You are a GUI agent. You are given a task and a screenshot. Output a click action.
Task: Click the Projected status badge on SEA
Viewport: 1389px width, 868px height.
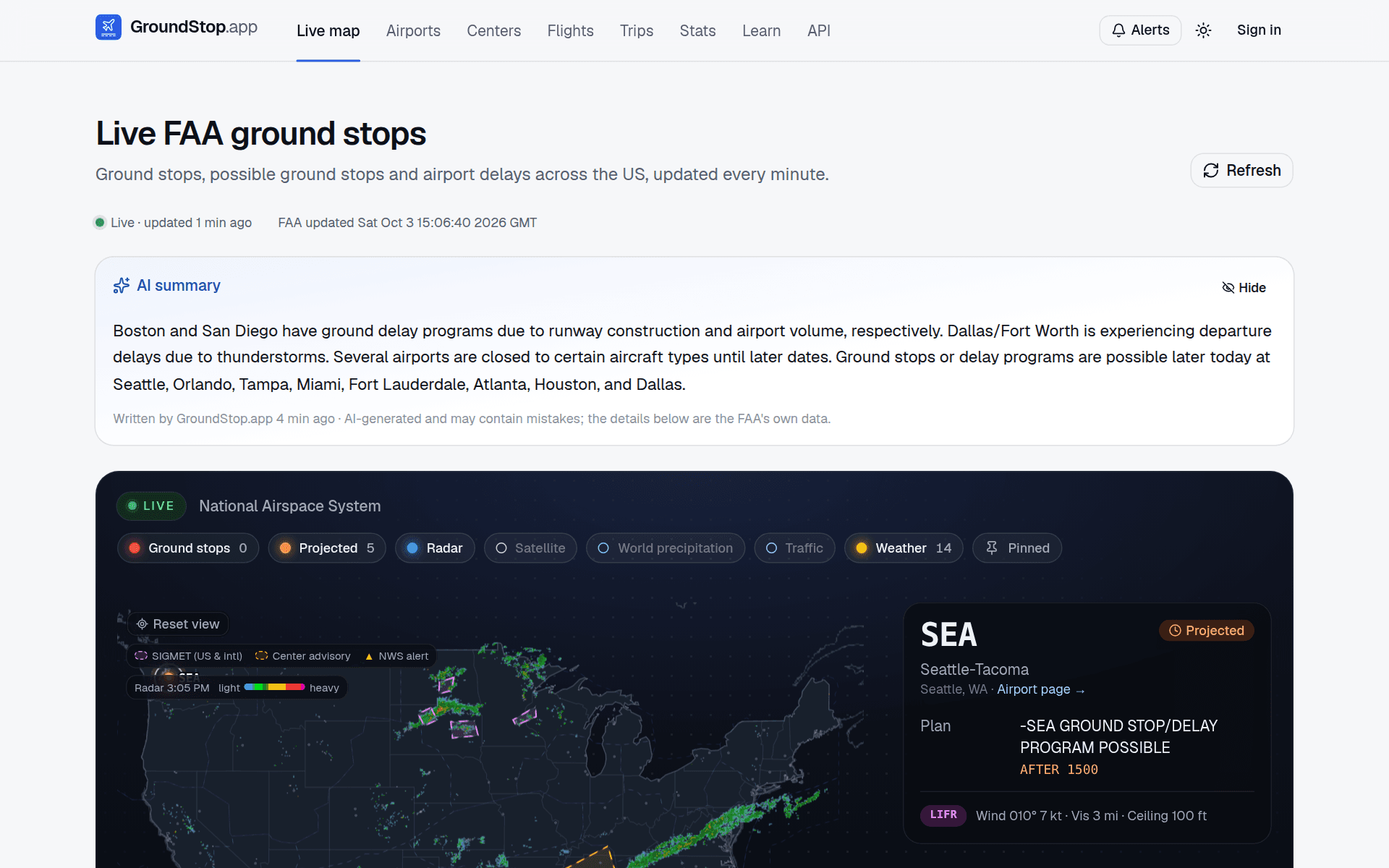pos(1207,631)
